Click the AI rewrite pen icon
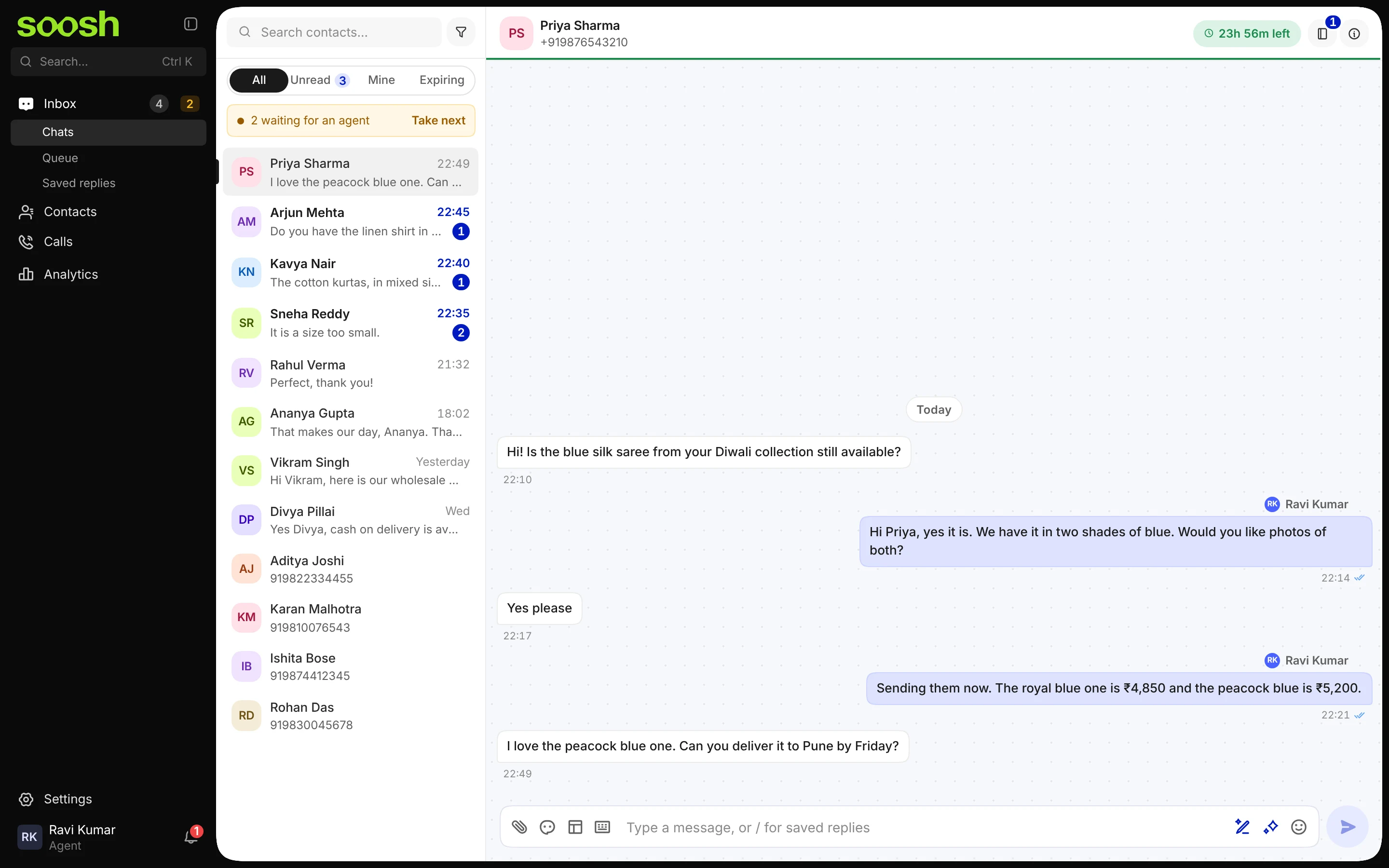 1243,827
